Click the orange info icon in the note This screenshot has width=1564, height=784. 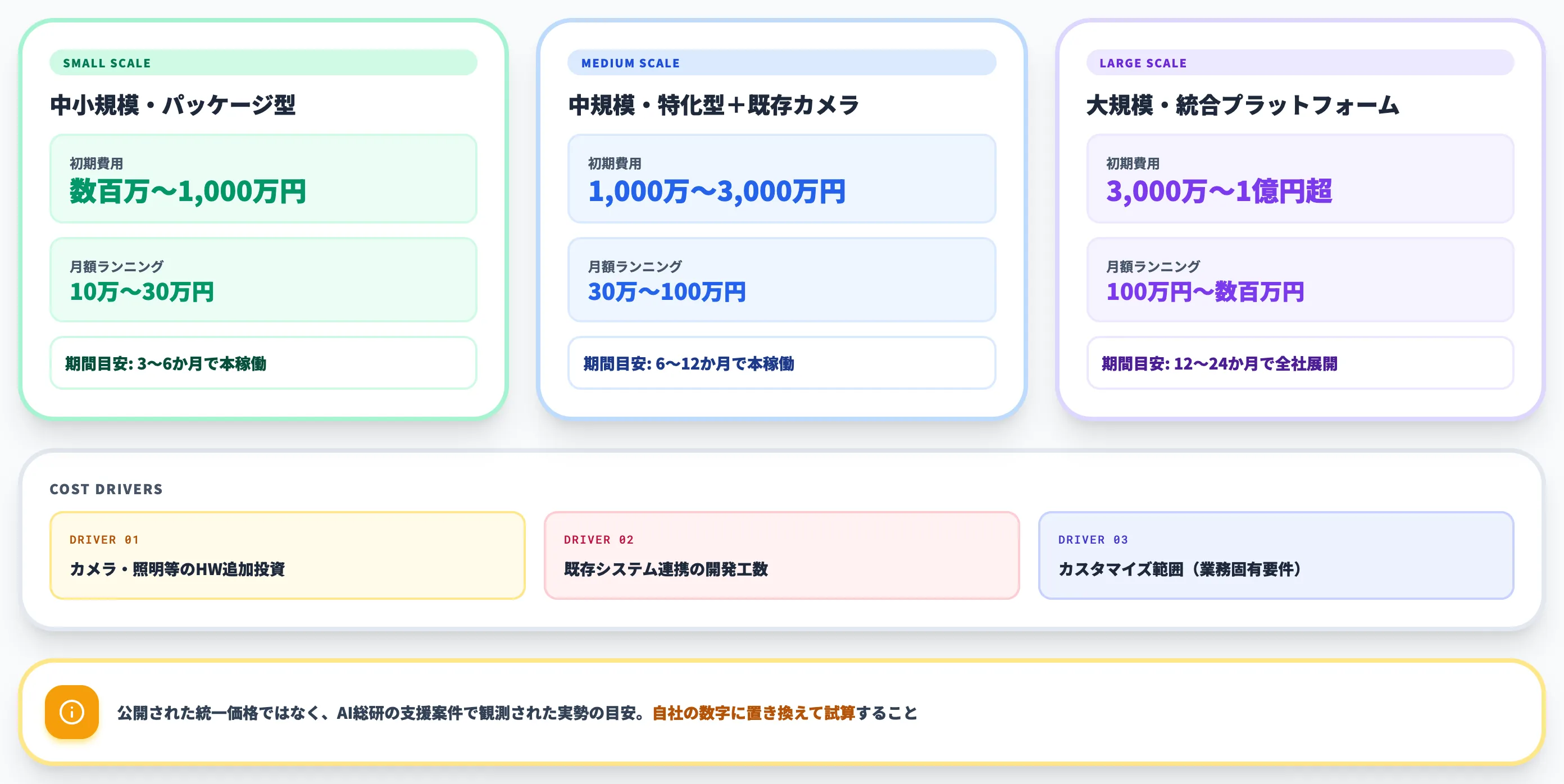click(72, 712)
